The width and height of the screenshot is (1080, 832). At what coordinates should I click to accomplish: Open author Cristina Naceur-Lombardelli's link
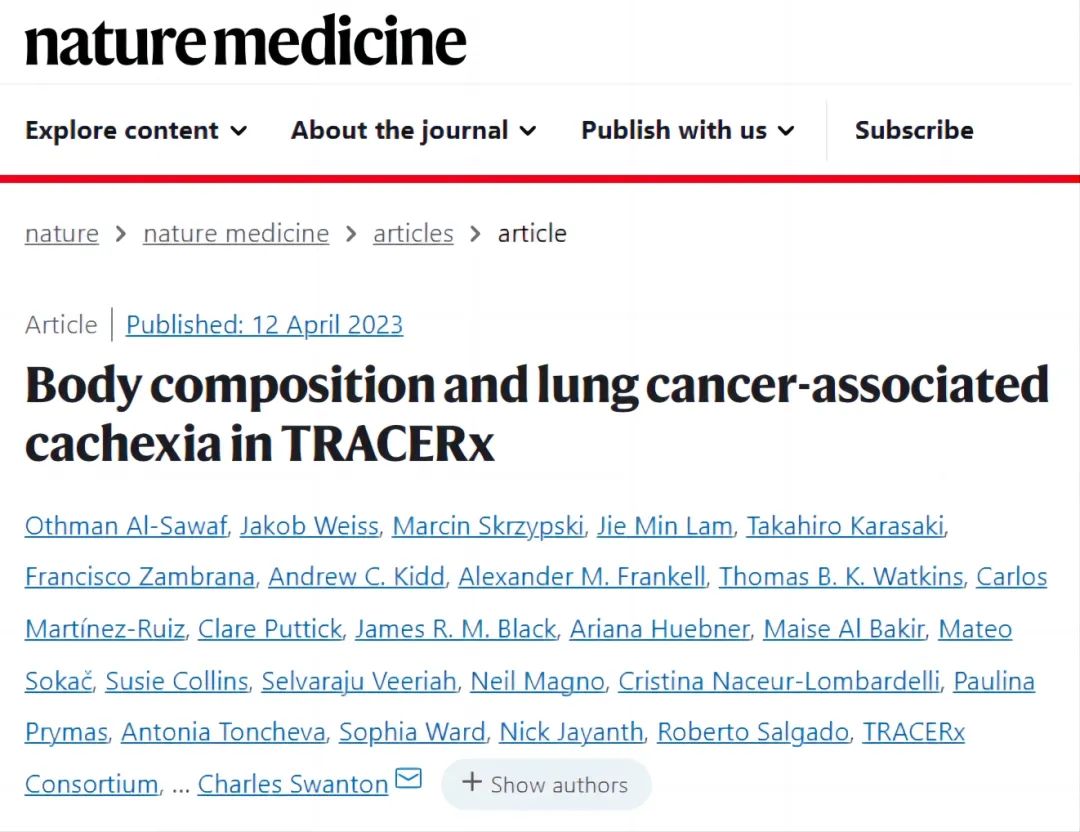(x=779, y=681)
